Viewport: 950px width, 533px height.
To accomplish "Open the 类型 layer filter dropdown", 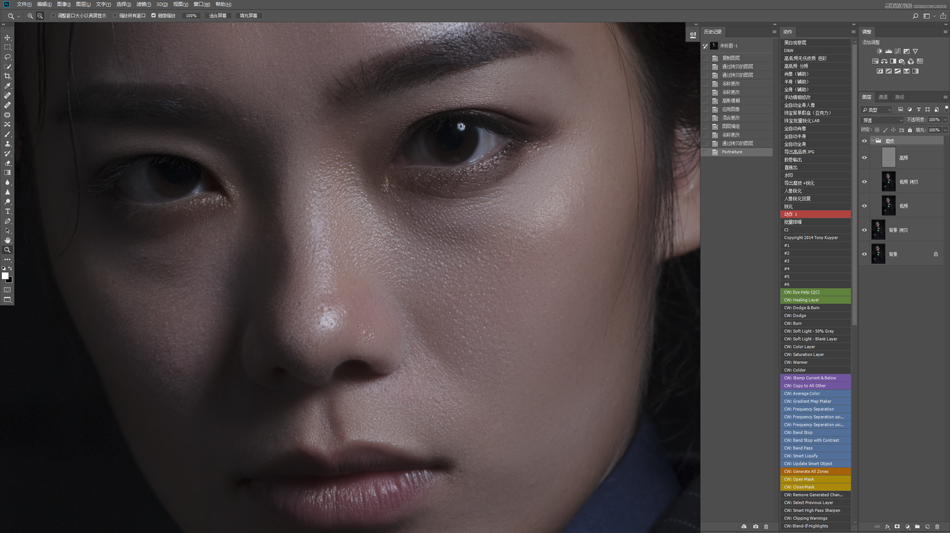I will tap(877, 110).
